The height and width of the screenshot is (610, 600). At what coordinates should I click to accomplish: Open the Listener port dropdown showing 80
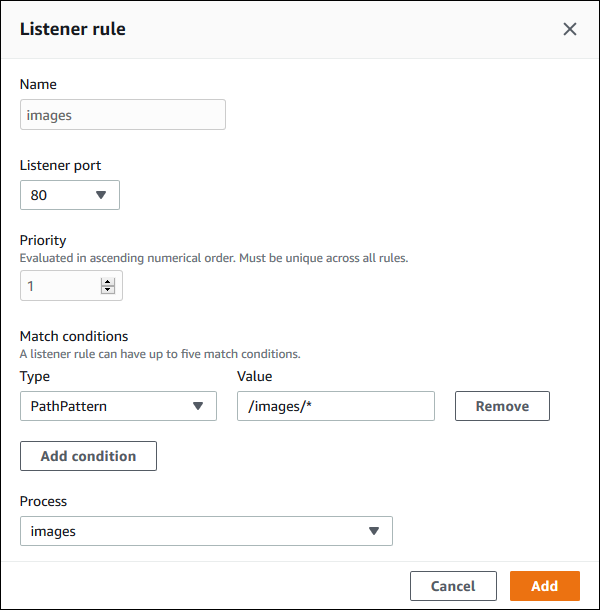coord(70,195)
